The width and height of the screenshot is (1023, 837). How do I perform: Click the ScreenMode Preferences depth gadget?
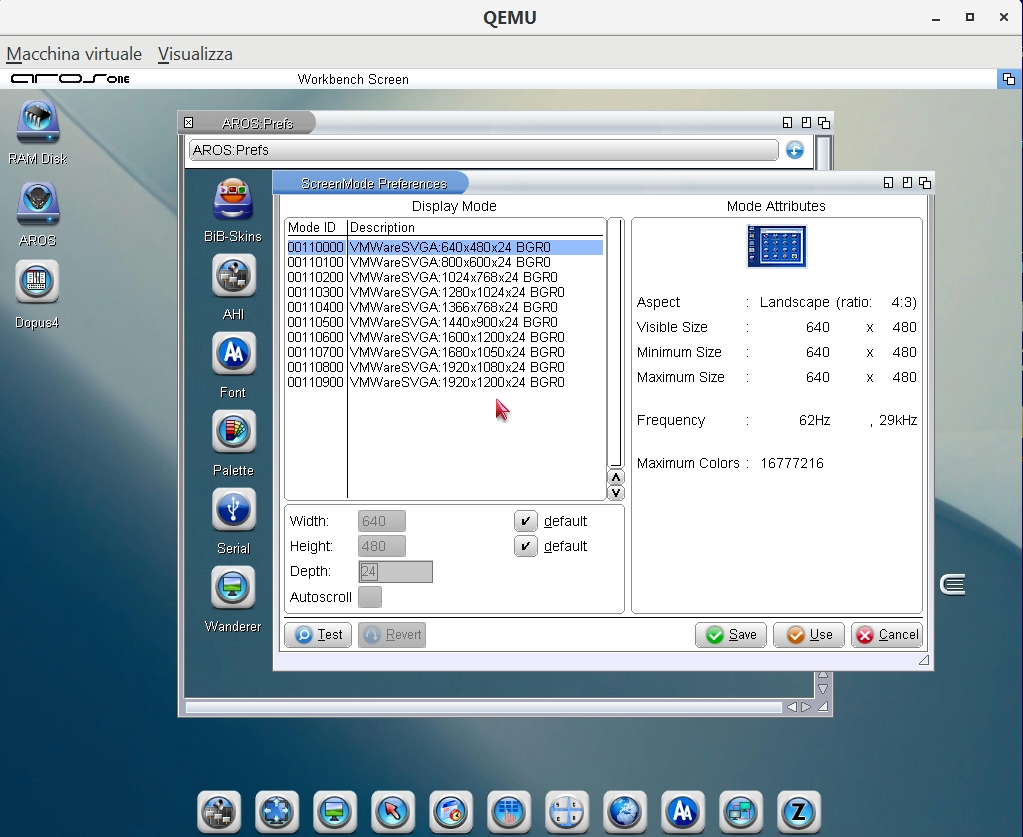tap(924, 183)
